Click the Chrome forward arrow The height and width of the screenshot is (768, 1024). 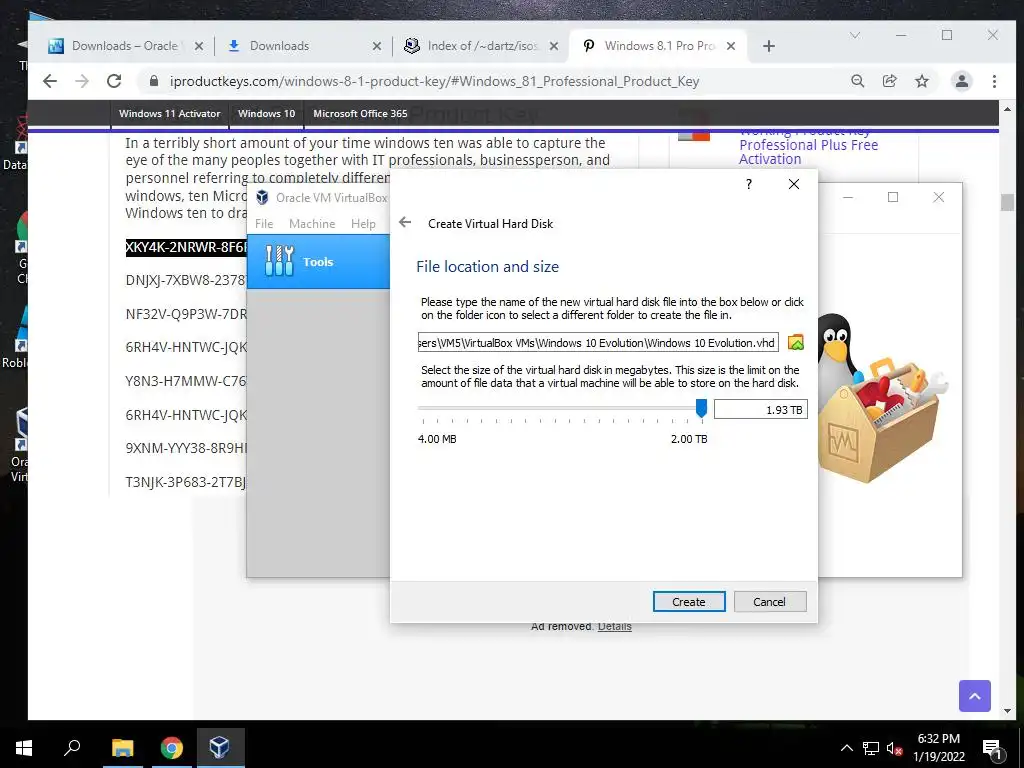pos(82,81)
